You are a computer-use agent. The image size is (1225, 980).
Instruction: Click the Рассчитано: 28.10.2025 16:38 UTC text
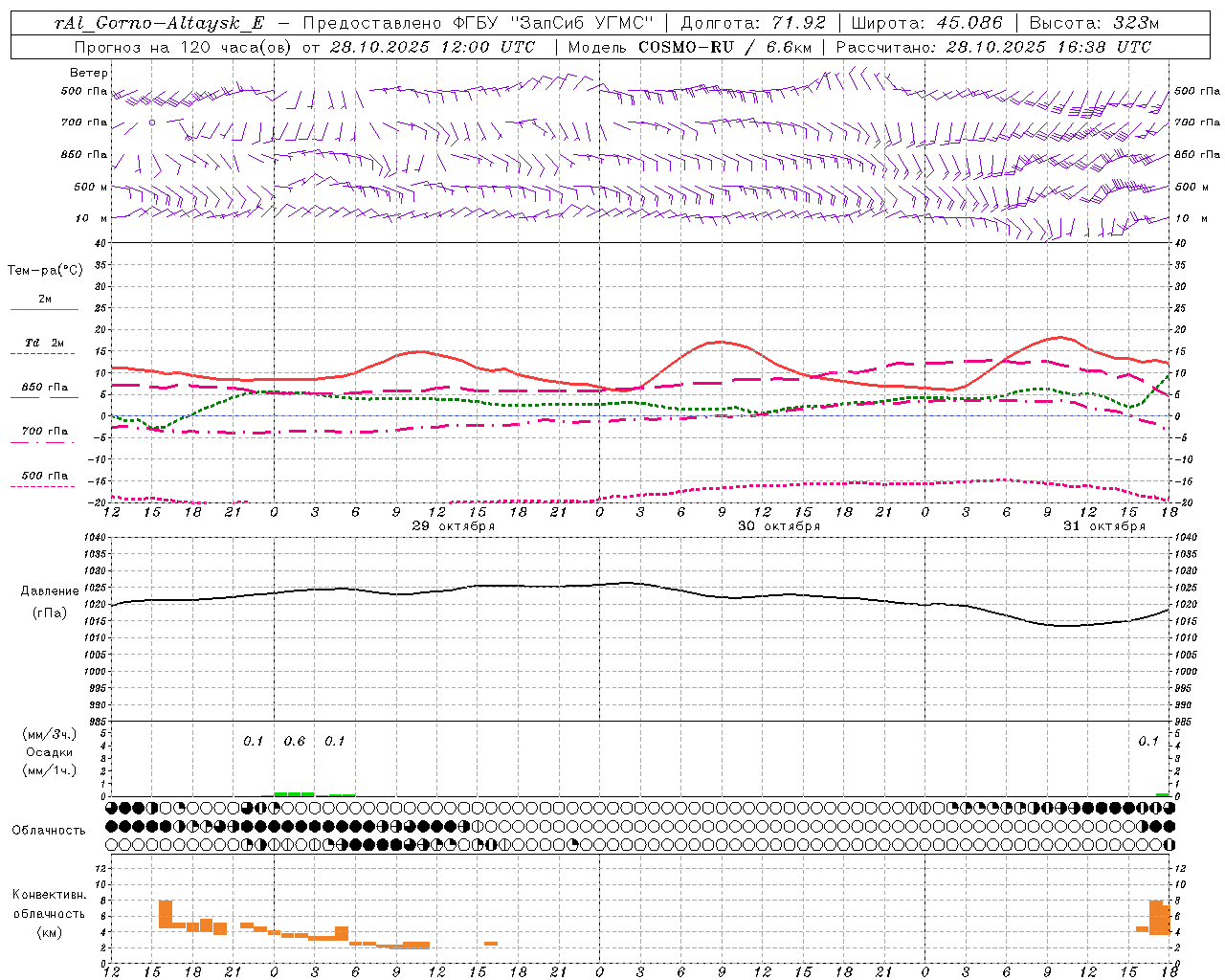pyautogui.click(x=993, y=47)
